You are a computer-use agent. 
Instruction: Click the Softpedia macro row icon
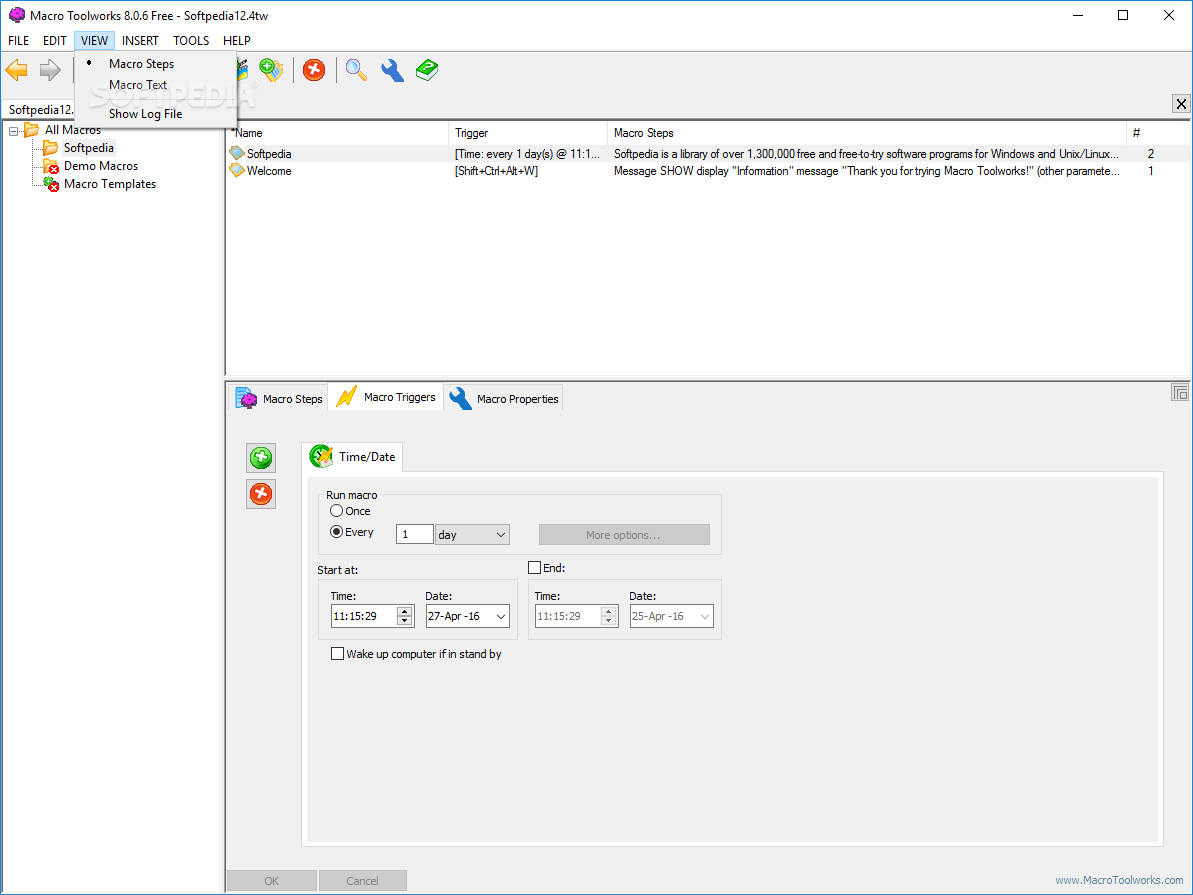click(x=237, y=153)
